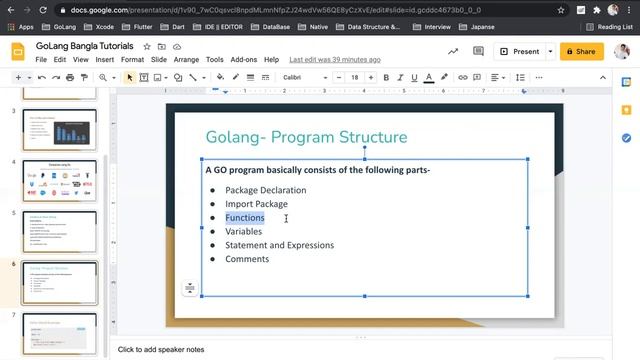Open the Present options dropdown arrow
The height and width of the screenshot is (360, 640).
point(550,51)
